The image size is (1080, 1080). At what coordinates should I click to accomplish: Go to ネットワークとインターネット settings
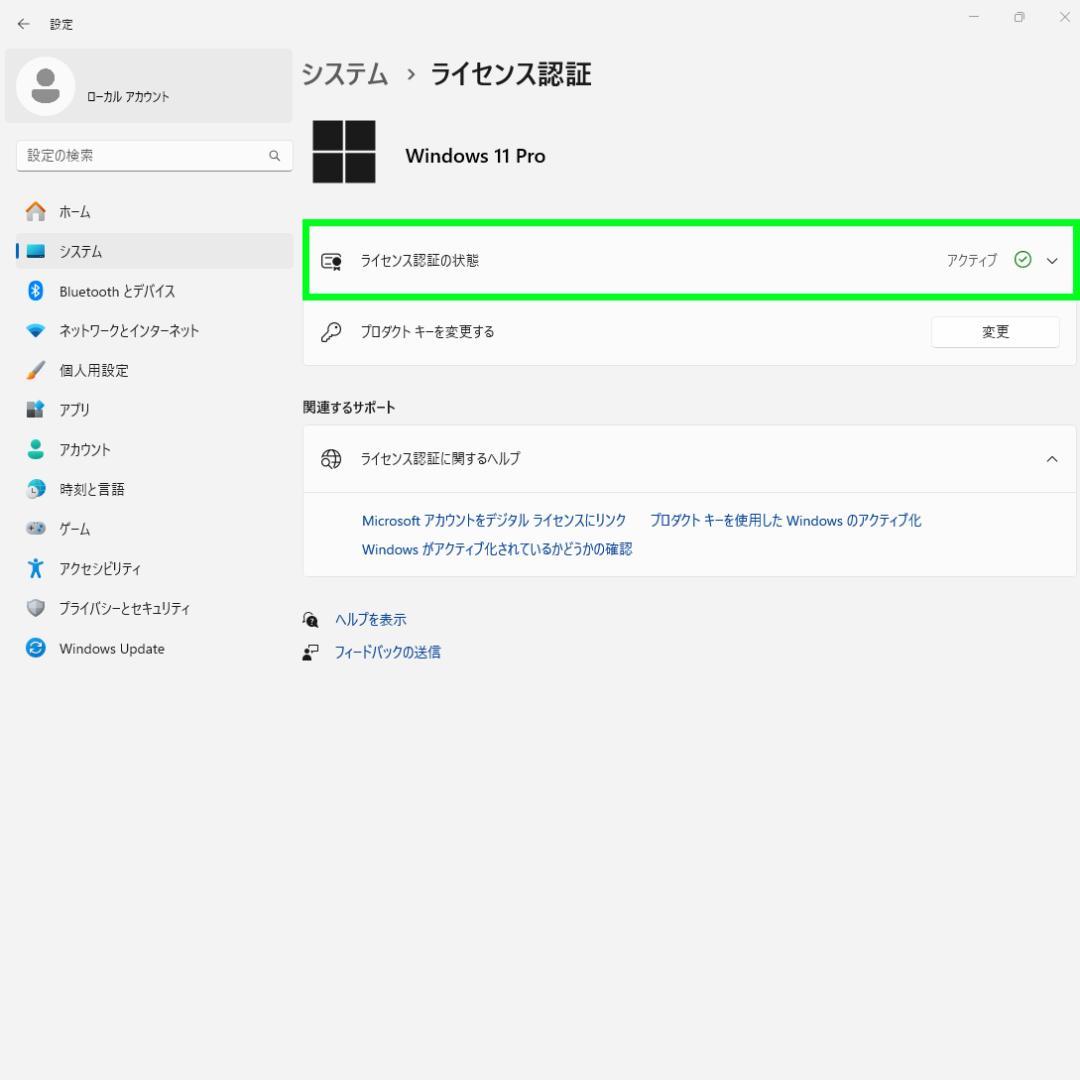coord(154,331)
